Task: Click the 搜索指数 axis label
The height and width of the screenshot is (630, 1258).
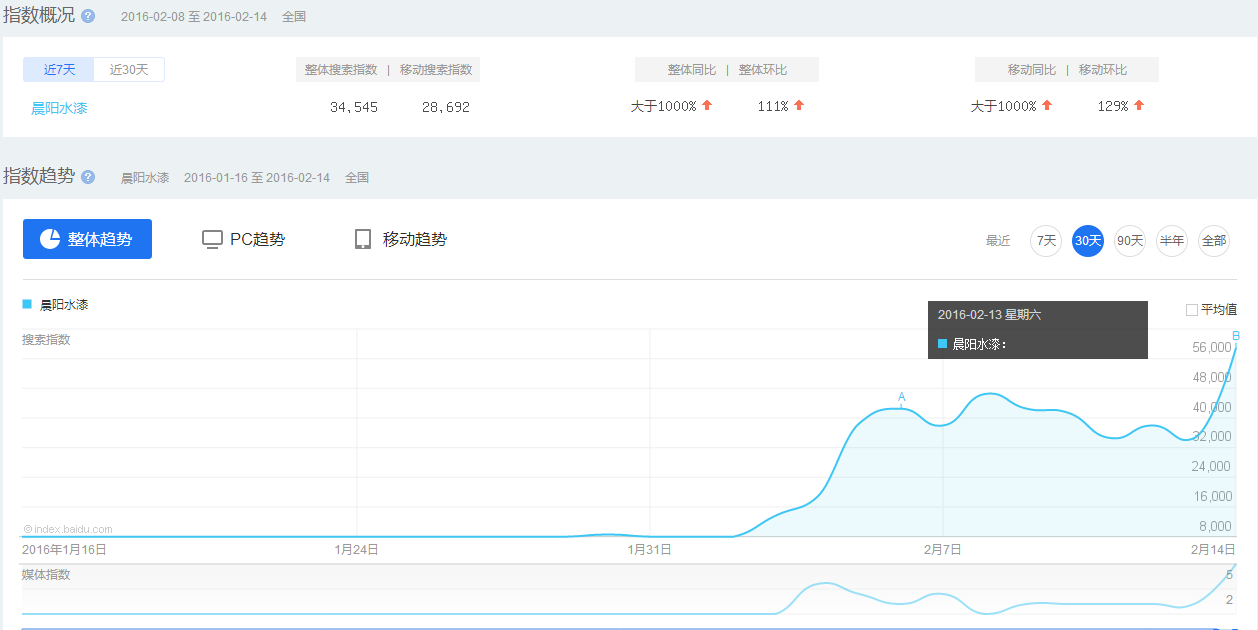Action: pyautogui.click(x=46, y=340)
